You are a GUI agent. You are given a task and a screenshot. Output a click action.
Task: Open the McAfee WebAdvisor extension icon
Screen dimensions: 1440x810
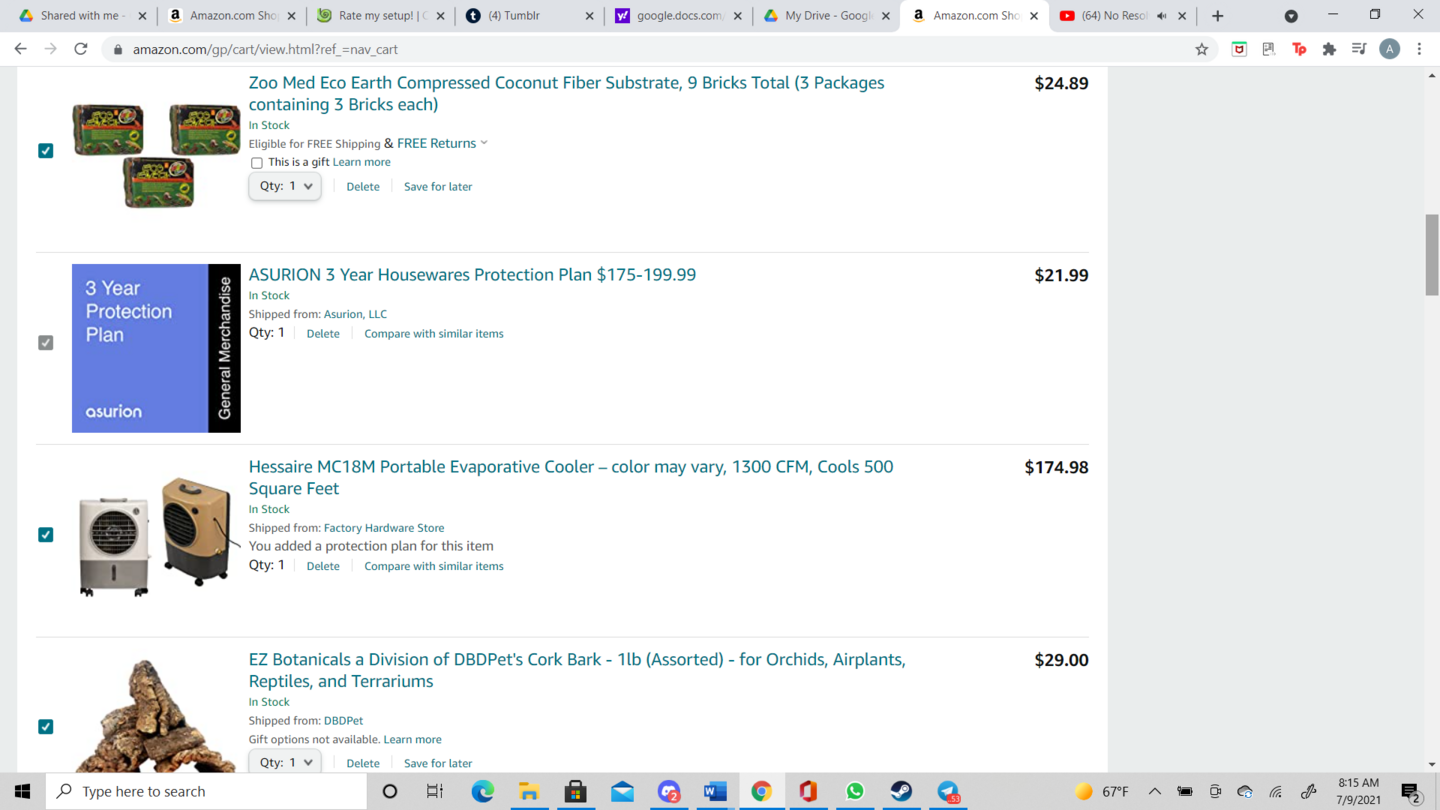(1239, 49)
